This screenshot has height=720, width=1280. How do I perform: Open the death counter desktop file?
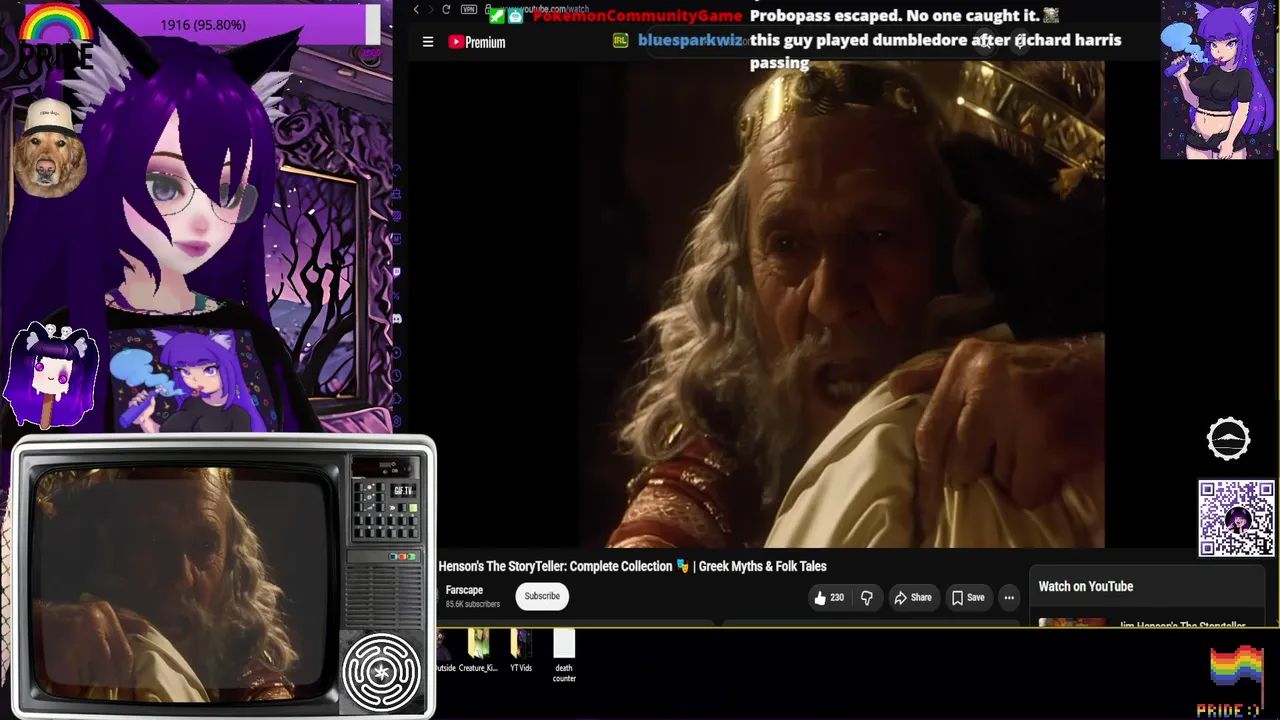click(564, 656)
